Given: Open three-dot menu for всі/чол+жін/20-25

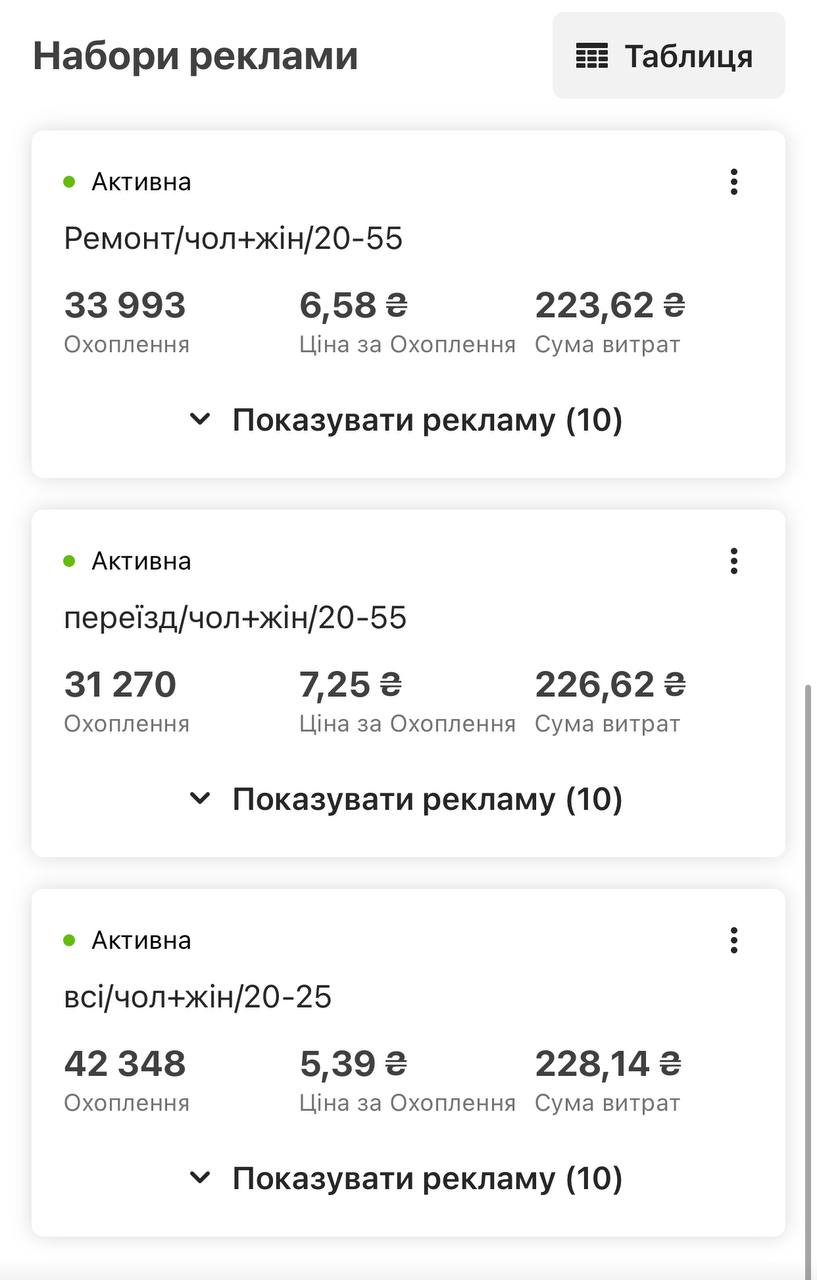Looking at the screenshot, I should tap(734, 940).
